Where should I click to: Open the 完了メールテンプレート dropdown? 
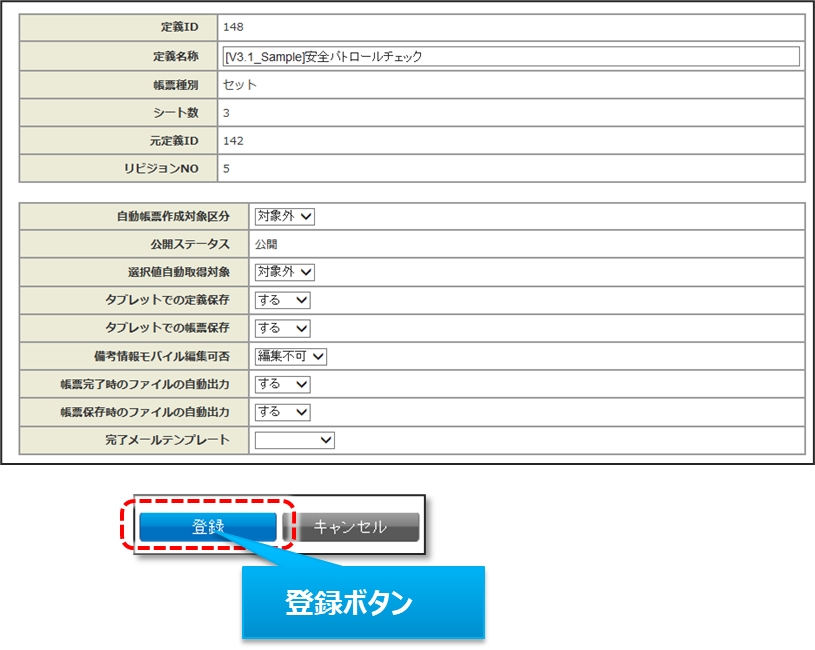pos(294,440)
